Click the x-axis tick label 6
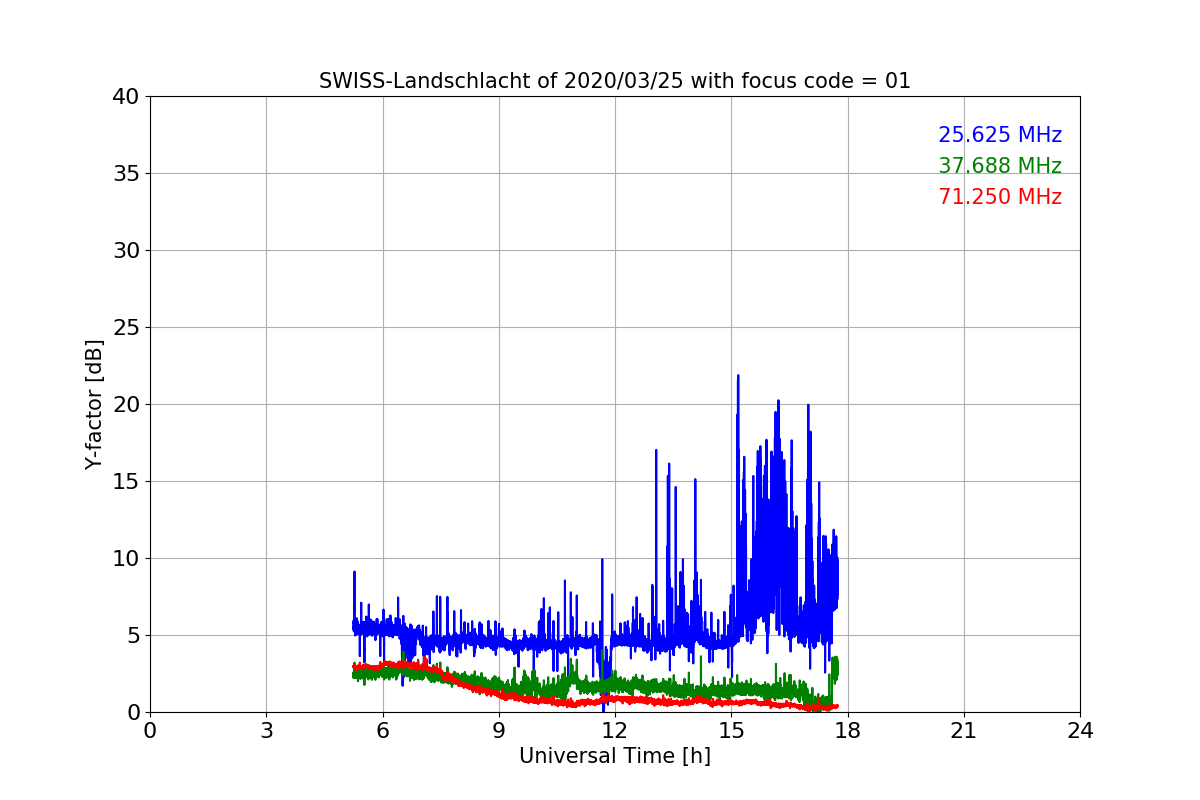 click(x=383, y=731)
